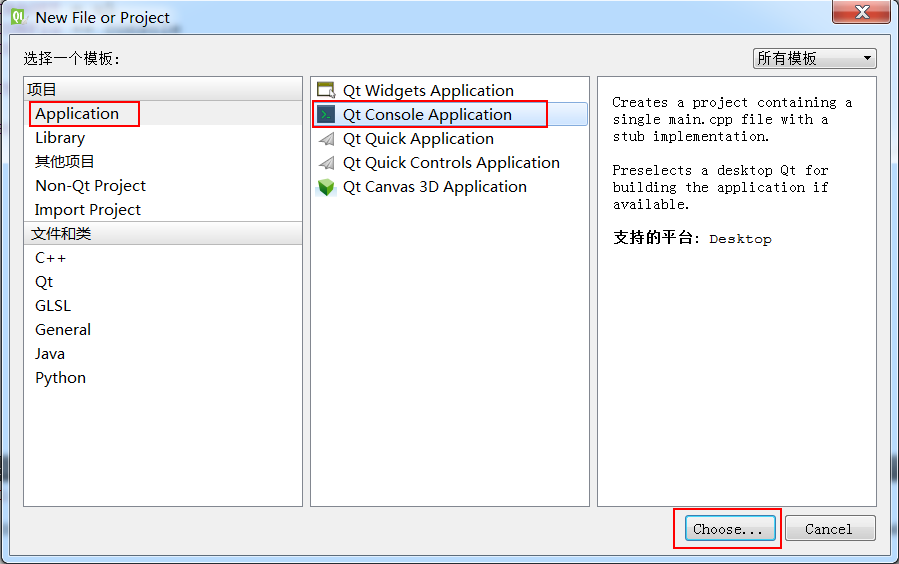Viewport: 899px width, 564px height.
Task: Select the Application project category
Action: 163,113
